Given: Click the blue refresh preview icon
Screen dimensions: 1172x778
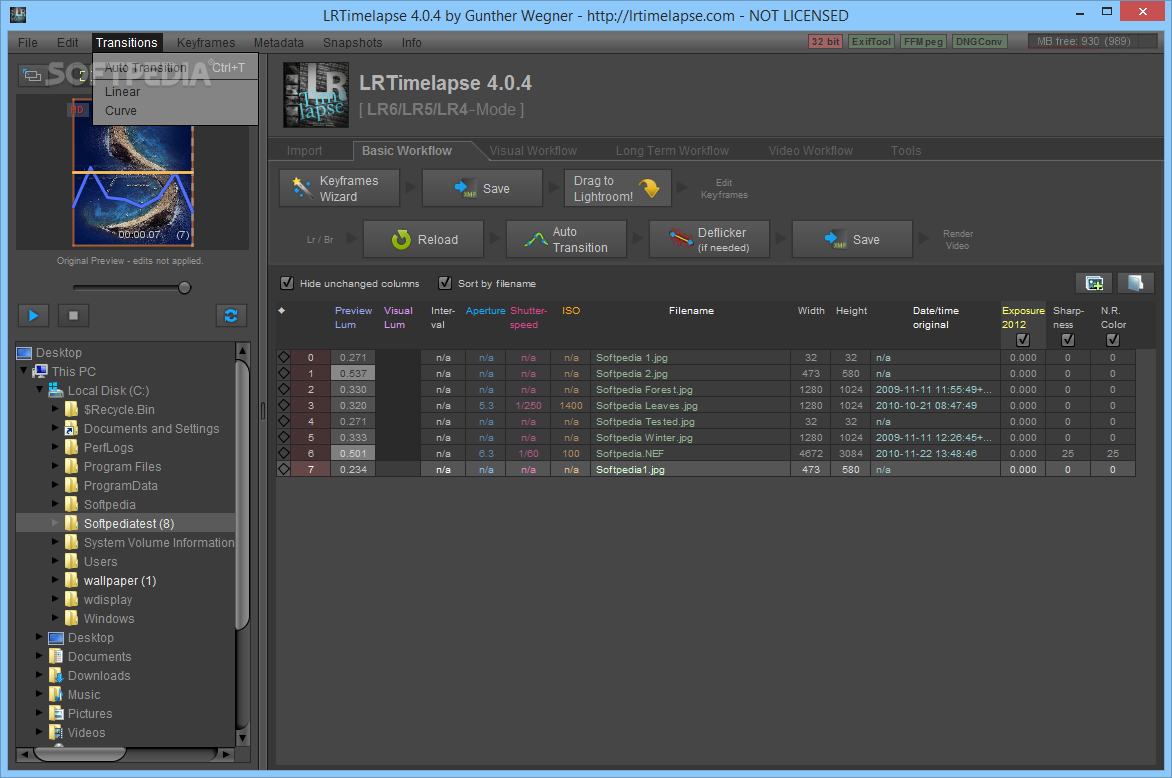Looking at the screenshot, I should [x=231, y=315].
